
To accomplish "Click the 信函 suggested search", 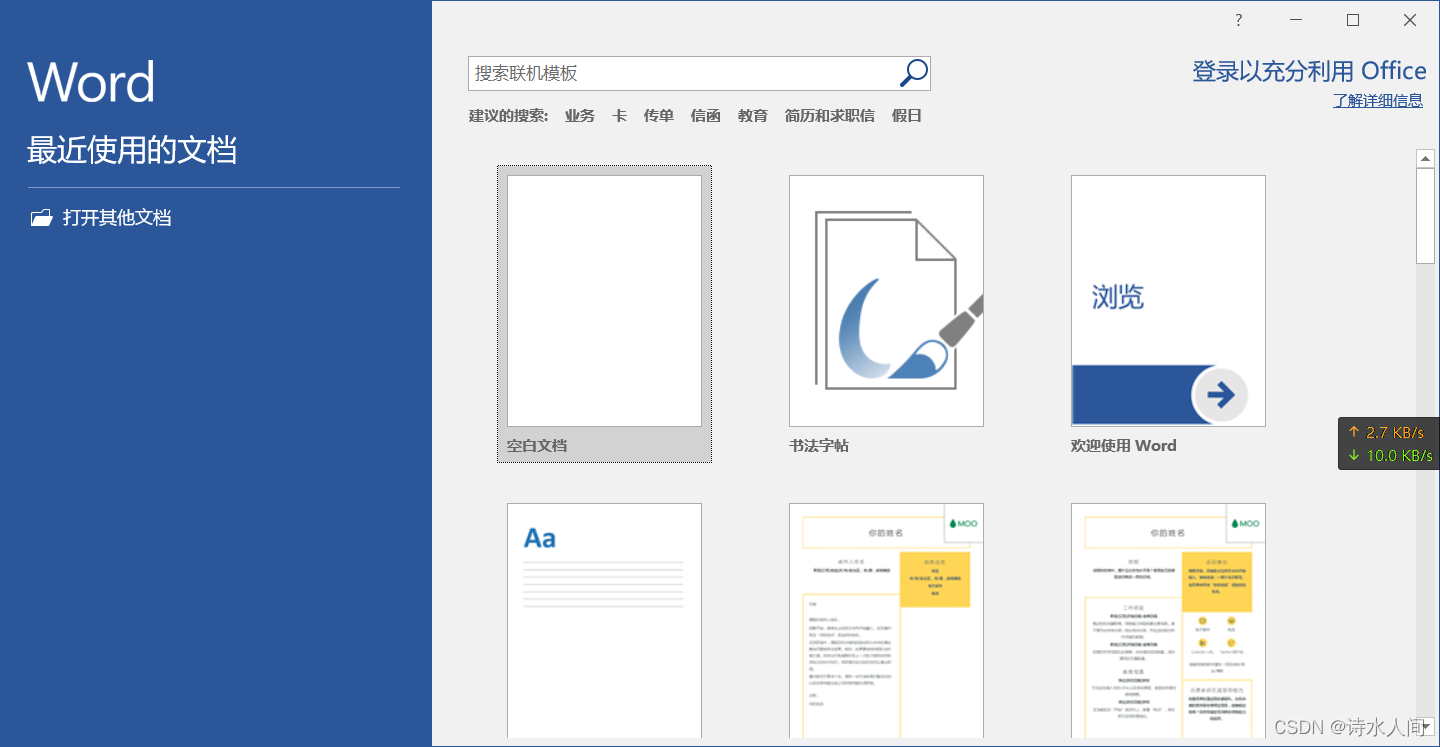I will tap(704, 115).
